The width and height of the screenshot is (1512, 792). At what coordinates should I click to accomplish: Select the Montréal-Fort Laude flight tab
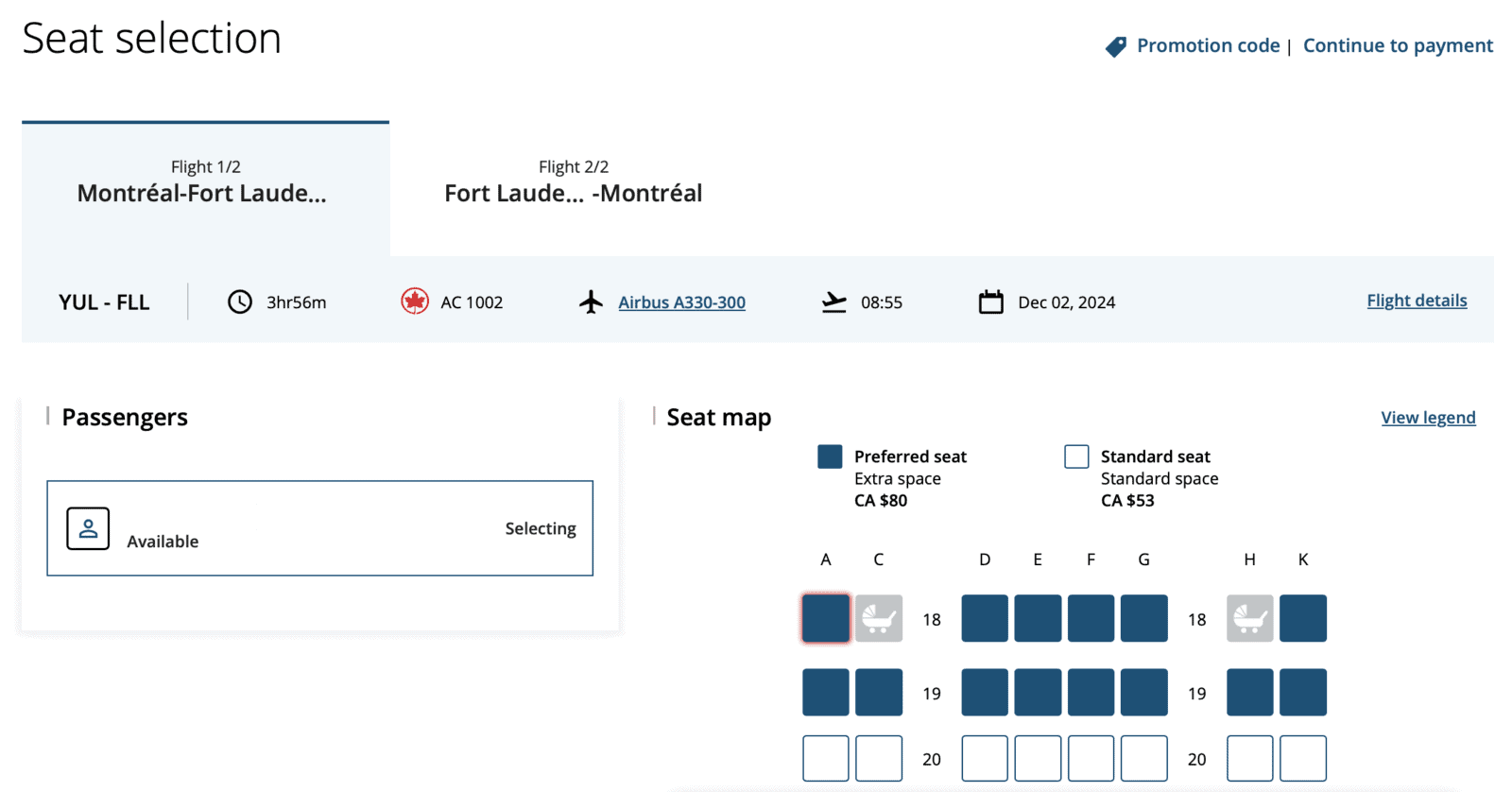point(204,184)
